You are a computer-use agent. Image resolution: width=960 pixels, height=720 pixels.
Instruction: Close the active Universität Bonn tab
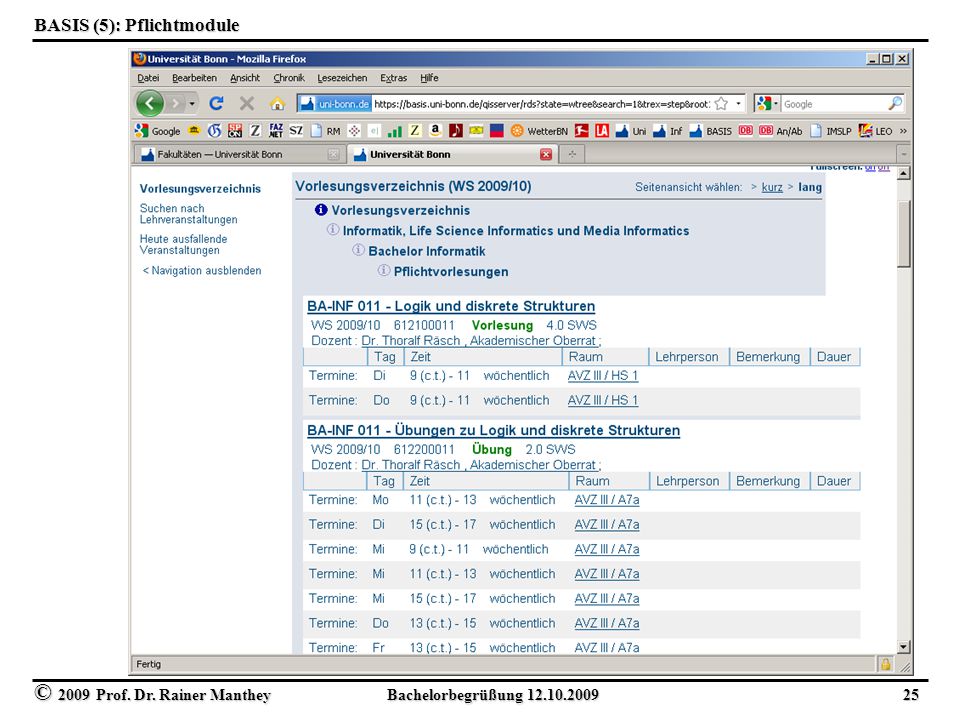pyautogui.click(x=546, y=154)
